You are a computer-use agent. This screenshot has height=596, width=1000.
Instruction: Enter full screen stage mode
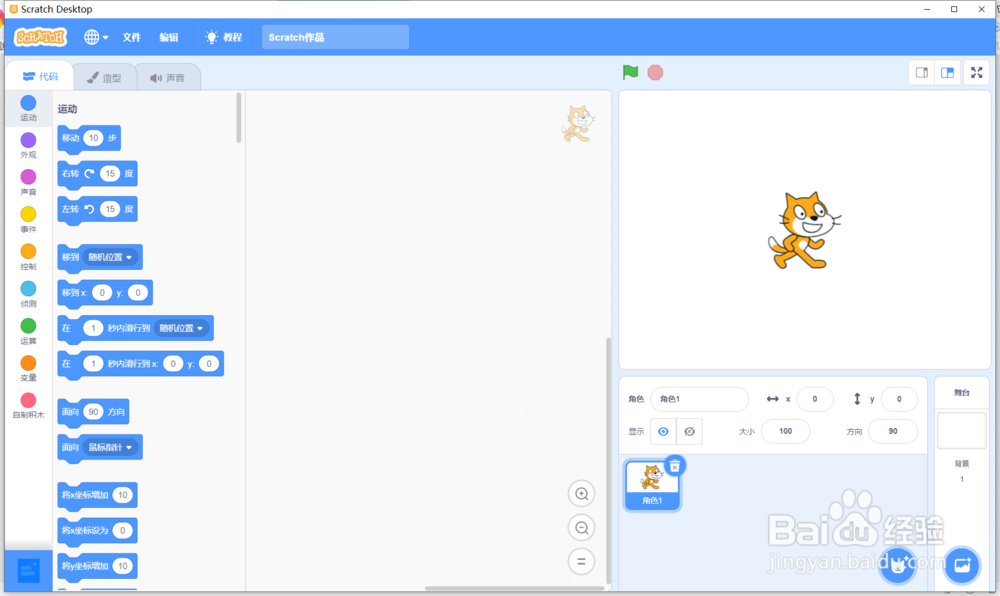[x=976, y=73]
